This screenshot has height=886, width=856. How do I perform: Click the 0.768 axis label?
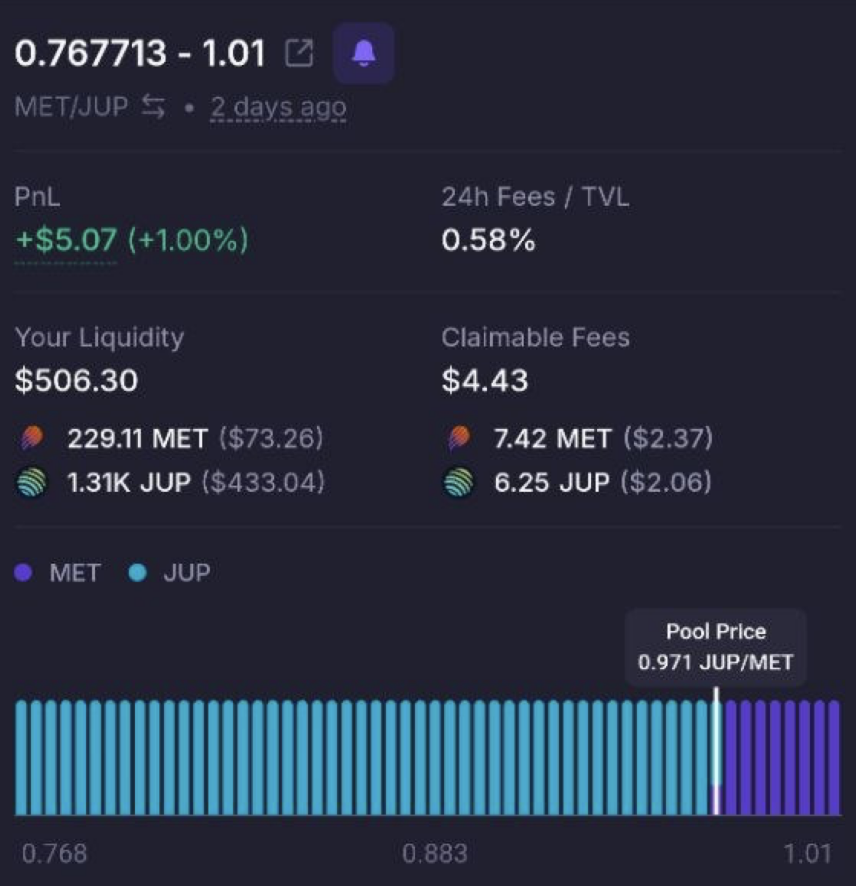[54, 853]
